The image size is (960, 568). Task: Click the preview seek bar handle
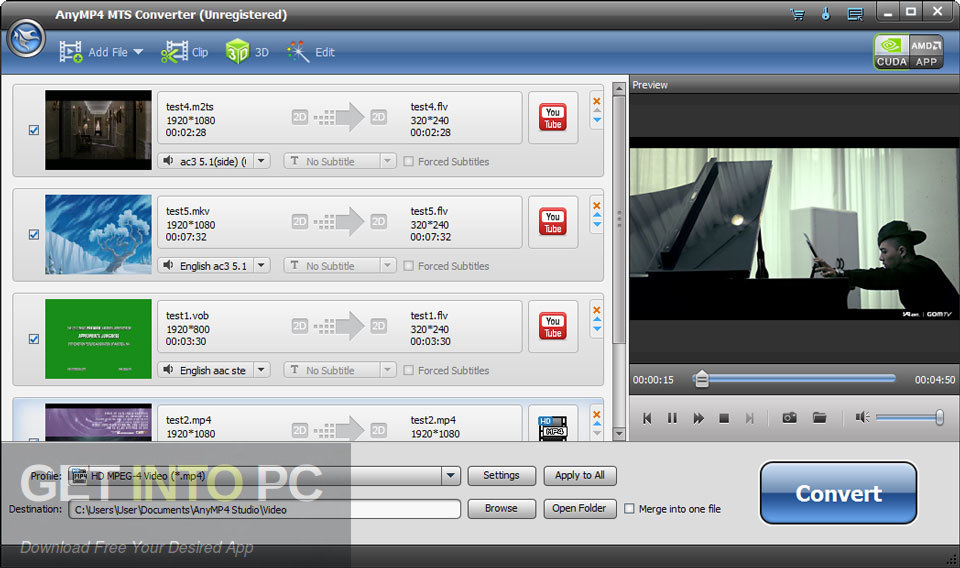(702, 379)
